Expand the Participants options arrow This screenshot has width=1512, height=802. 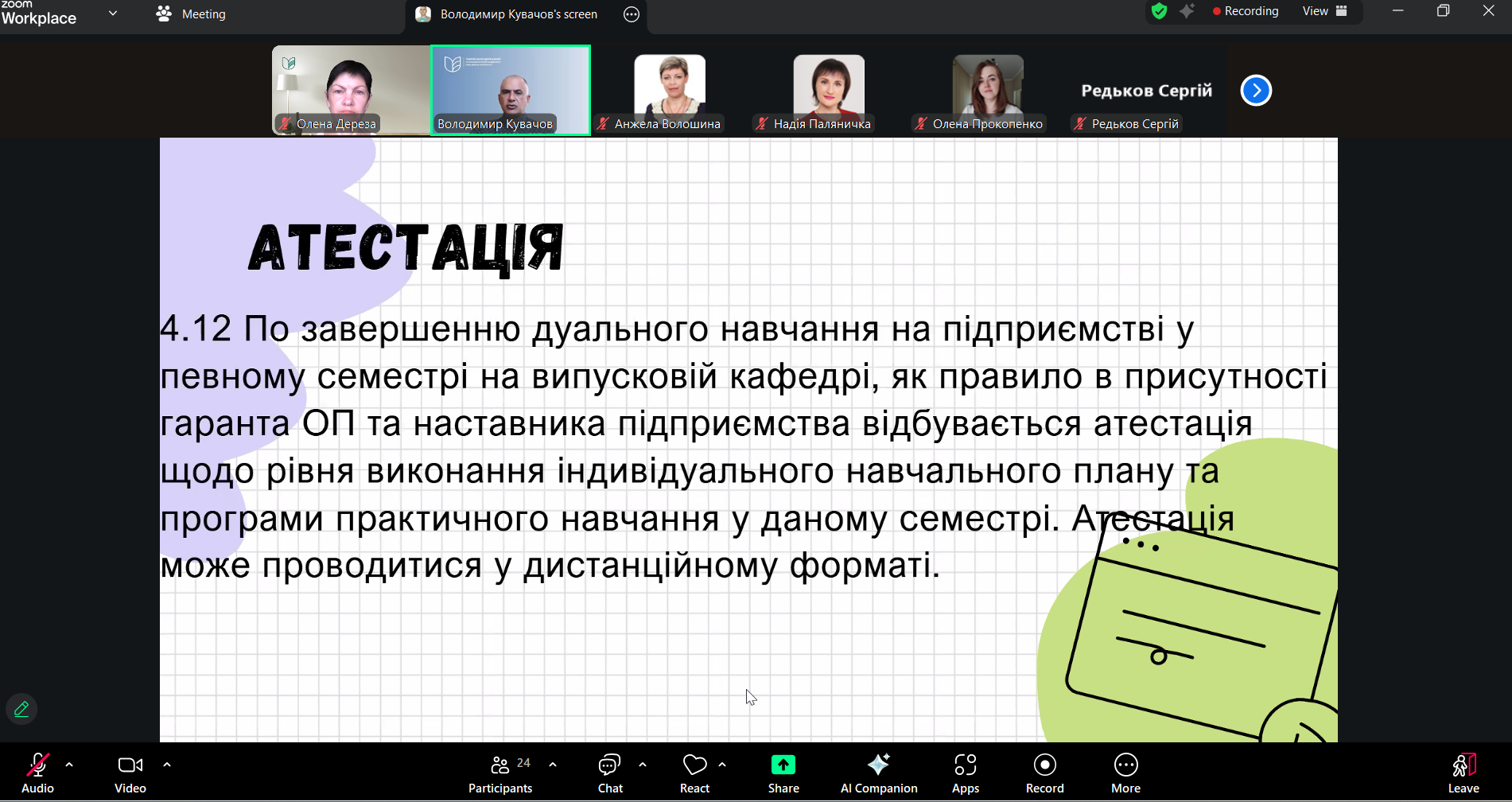pos(553,765)
